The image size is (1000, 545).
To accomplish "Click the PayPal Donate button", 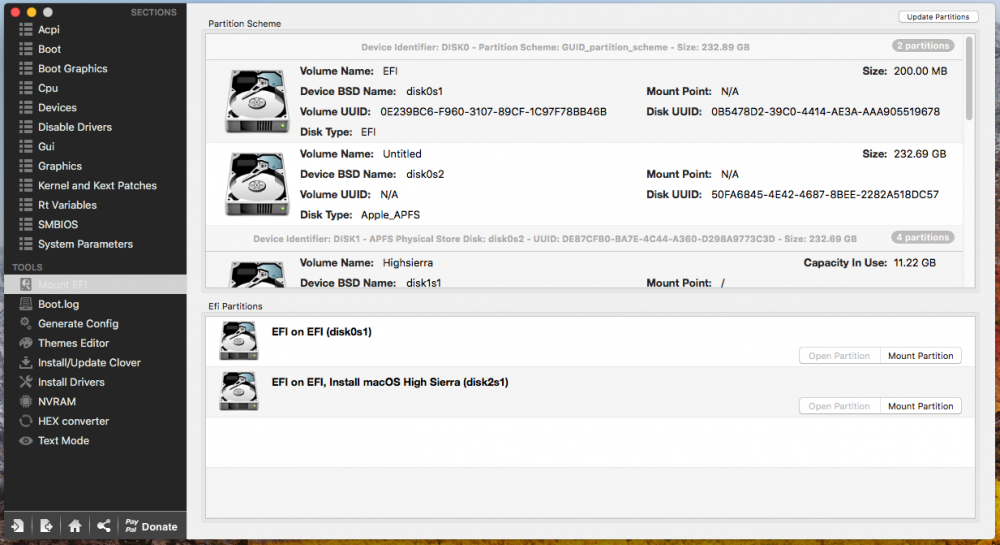I will tap(152, 526).
